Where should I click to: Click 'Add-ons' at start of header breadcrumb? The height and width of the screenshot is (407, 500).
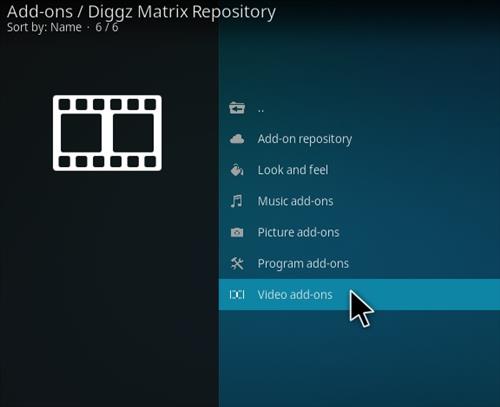pyautogui.click(x=40, y=12)
